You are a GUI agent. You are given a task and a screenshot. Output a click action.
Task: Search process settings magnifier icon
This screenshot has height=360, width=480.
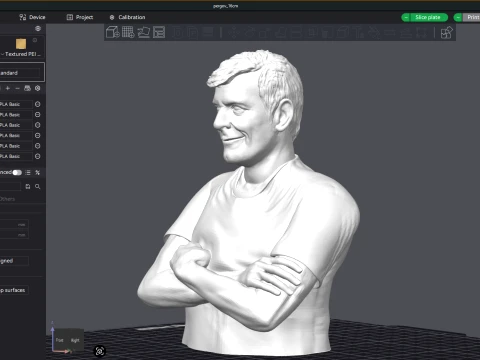click(38, 187)
